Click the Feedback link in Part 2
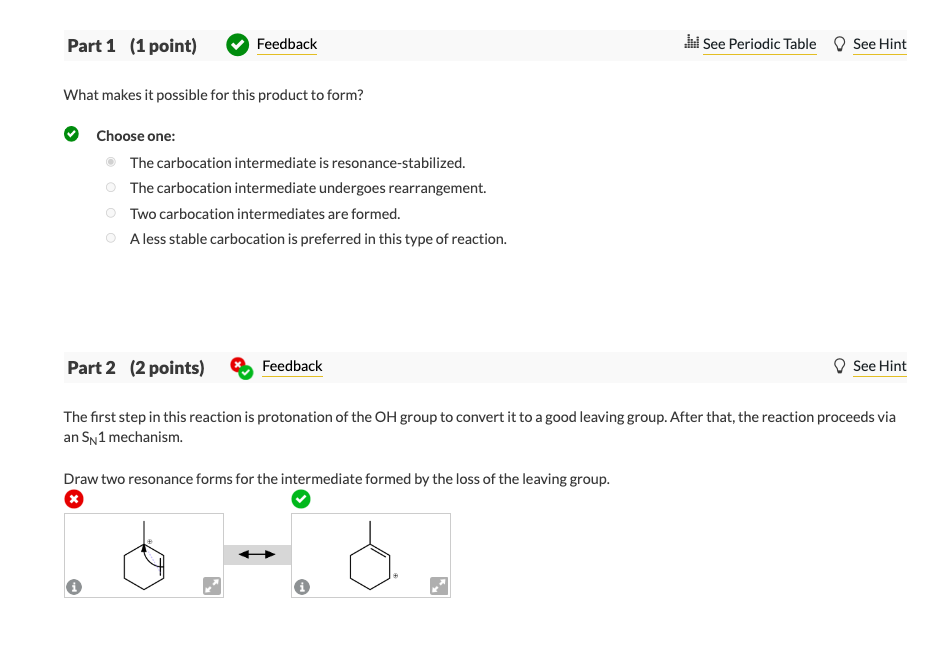 coord(292,366)
